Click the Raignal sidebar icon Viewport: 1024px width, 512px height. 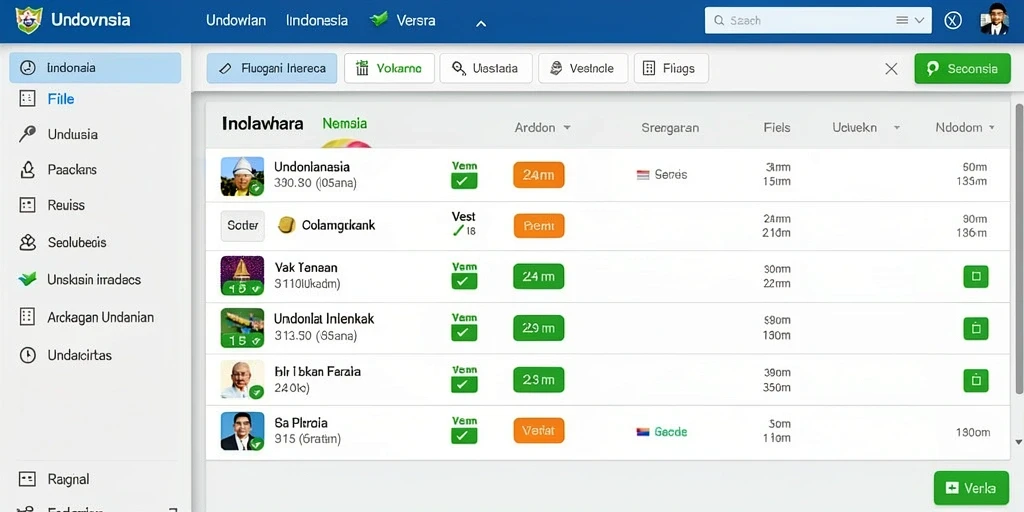coord(27,479)
